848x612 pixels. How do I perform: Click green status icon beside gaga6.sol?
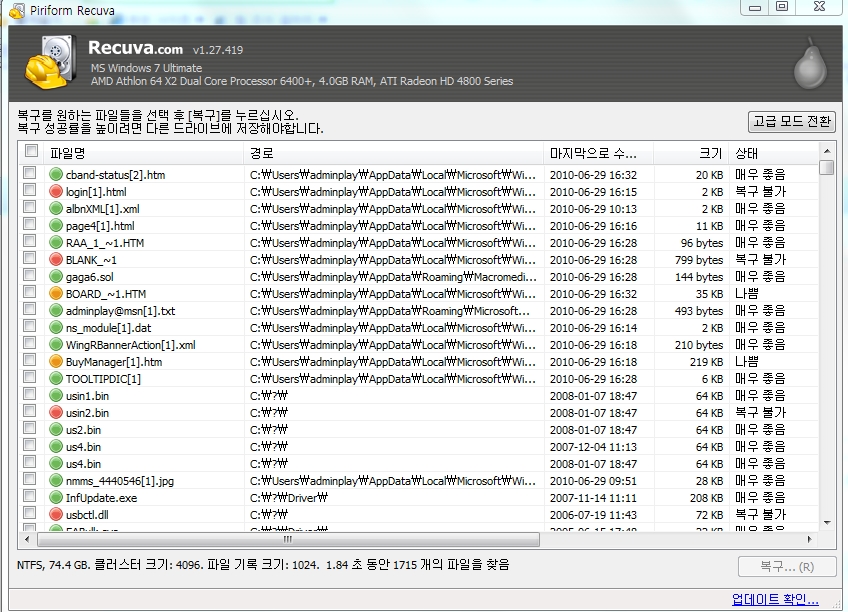tap(56, 277)
